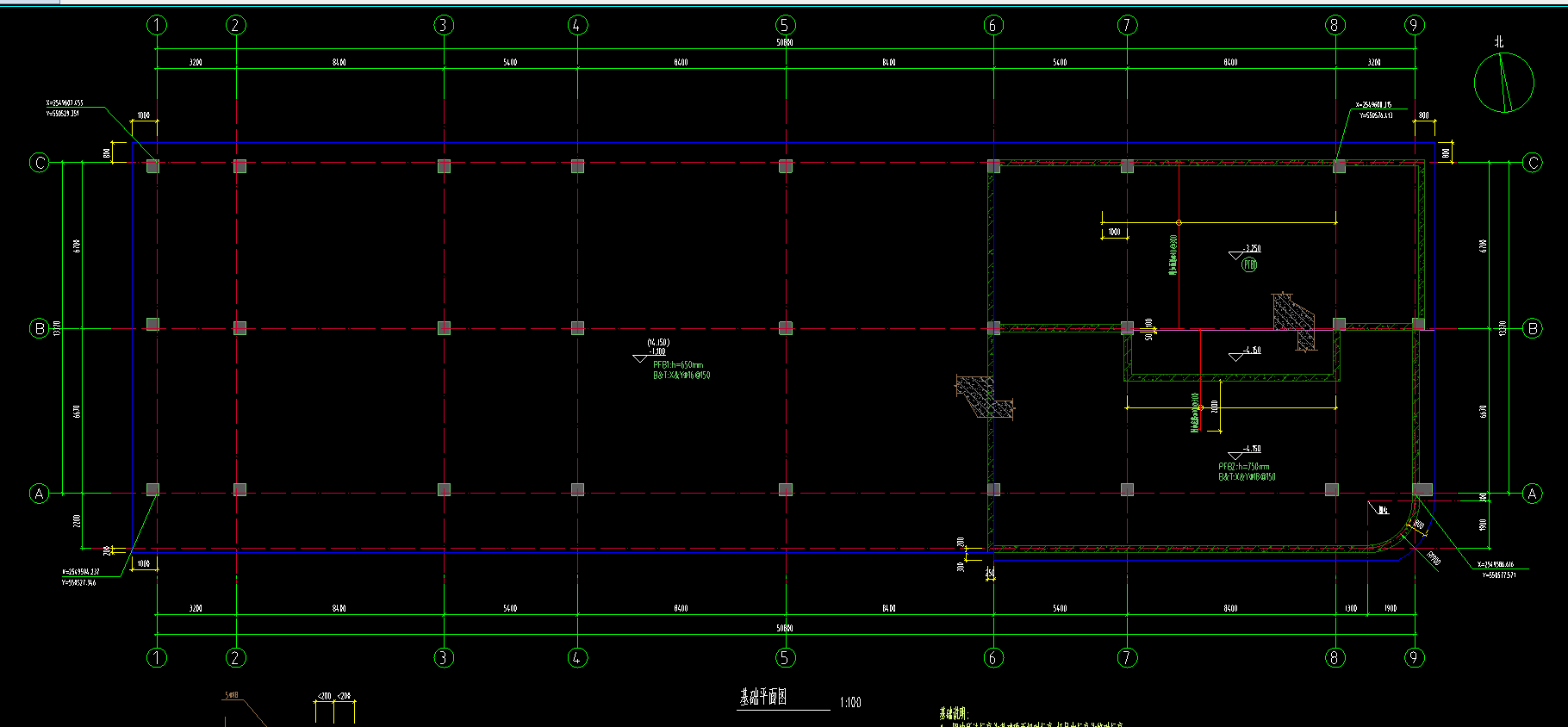This screenshot has width=1568, height=727.
Task: Click right-side axis bubble C
Action: click(x=1532, y=163)
